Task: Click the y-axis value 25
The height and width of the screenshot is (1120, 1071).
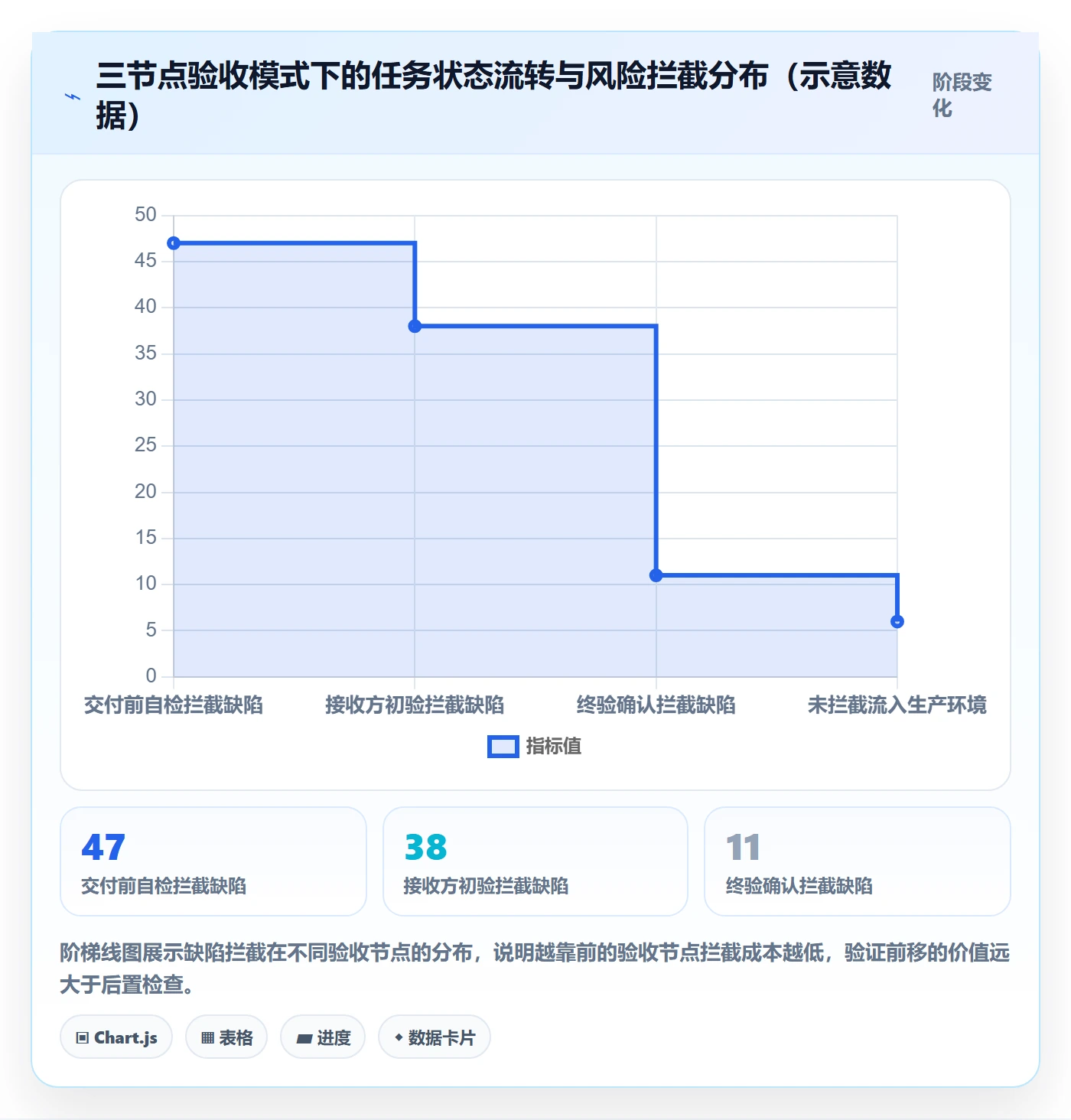Action: tap(145, 445)
